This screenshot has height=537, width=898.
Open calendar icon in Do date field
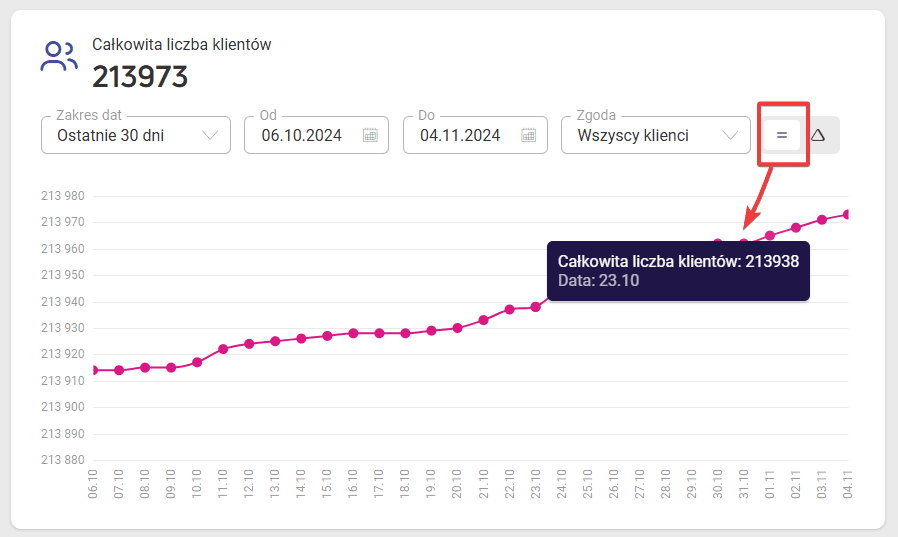[529, 135]
